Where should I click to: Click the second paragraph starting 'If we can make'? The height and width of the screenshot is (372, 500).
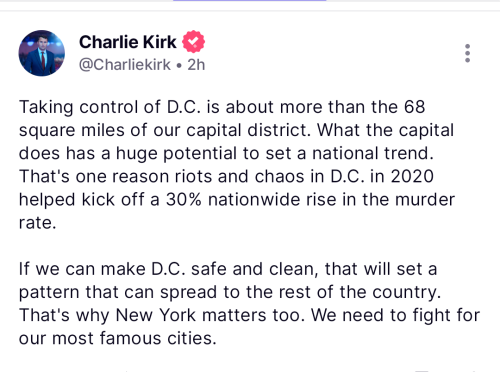[x=249, y=303]
